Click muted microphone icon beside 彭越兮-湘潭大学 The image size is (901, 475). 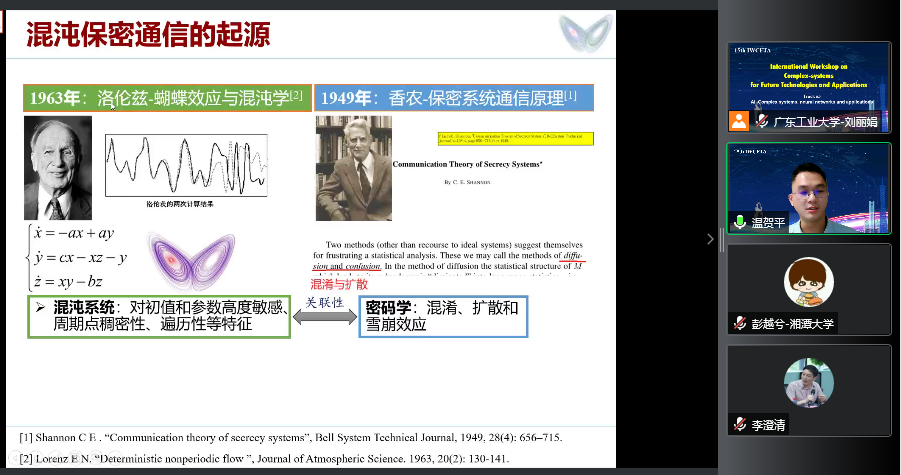pyautogui.click(x=740, y=323)
